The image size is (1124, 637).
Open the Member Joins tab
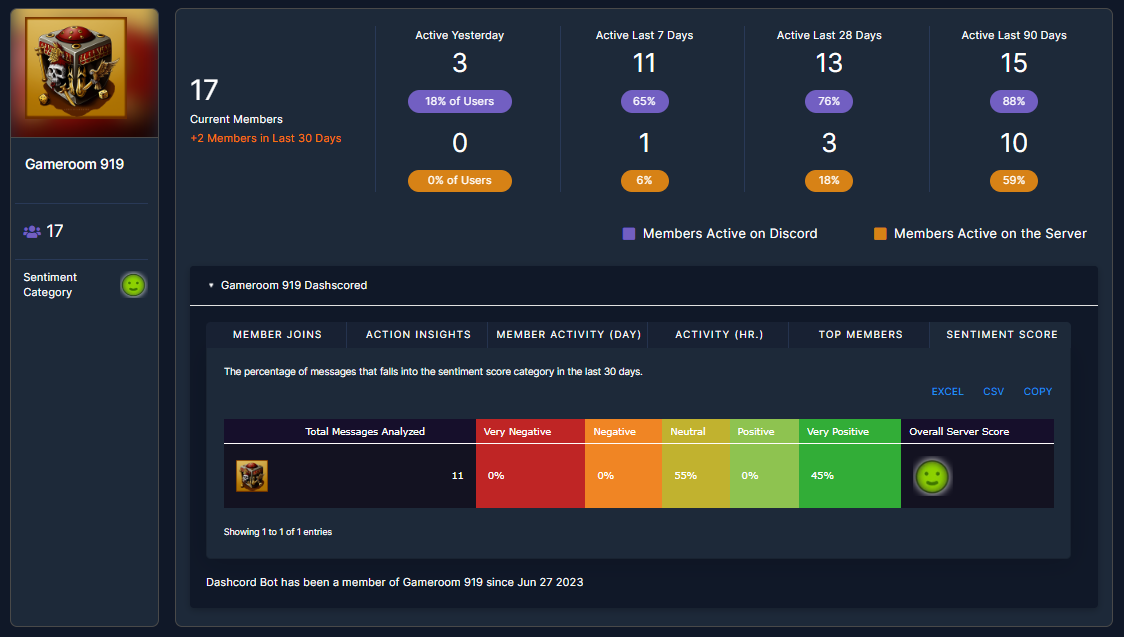coord(277,334)
